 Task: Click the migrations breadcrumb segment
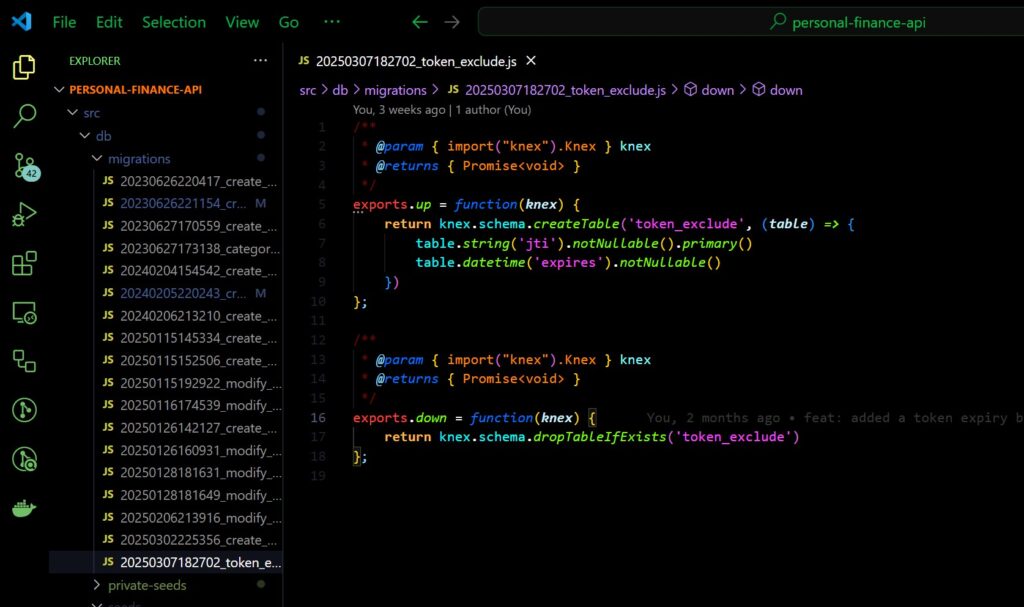click(x=395, y=90)
